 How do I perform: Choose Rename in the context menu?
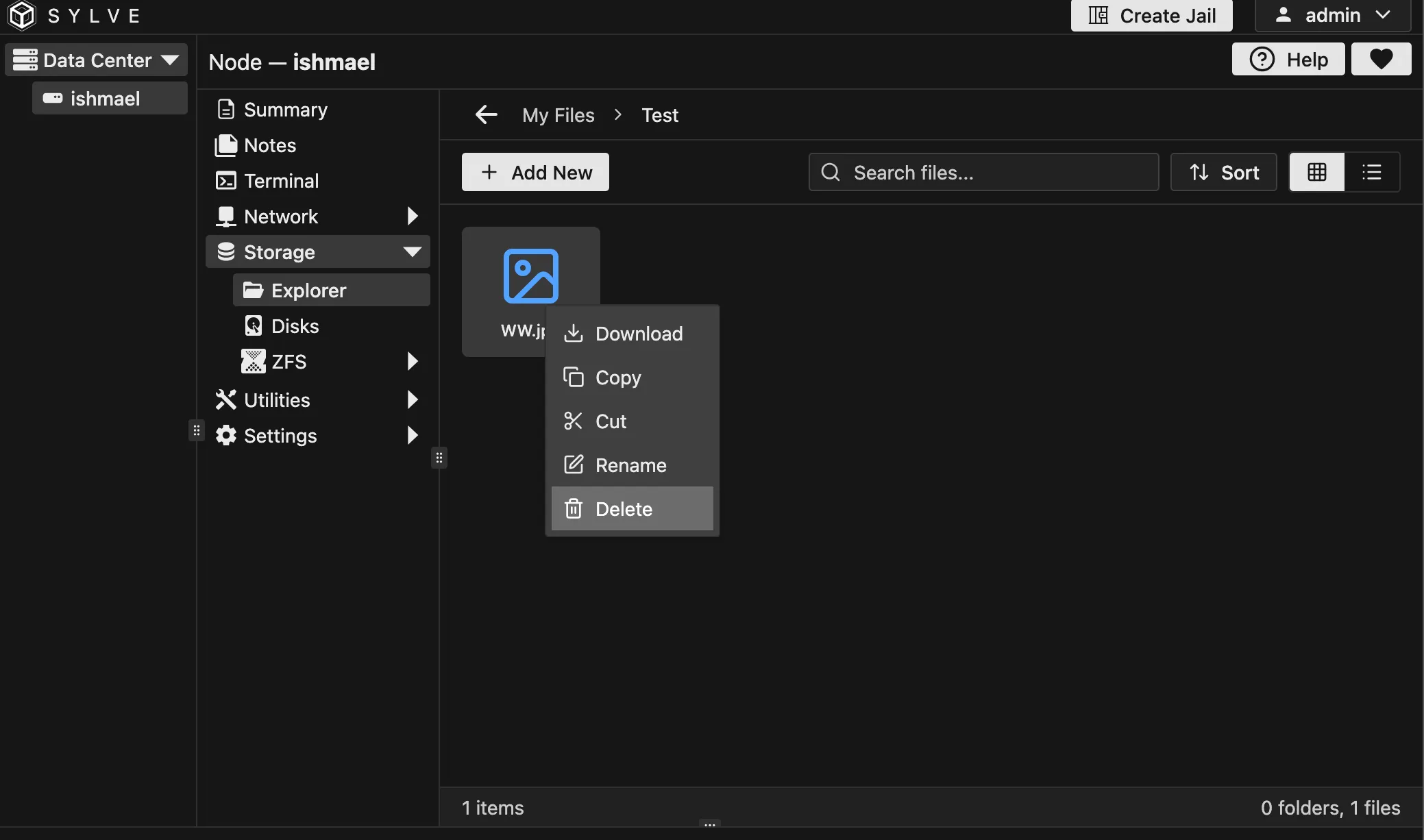click(x=630, y=465)
